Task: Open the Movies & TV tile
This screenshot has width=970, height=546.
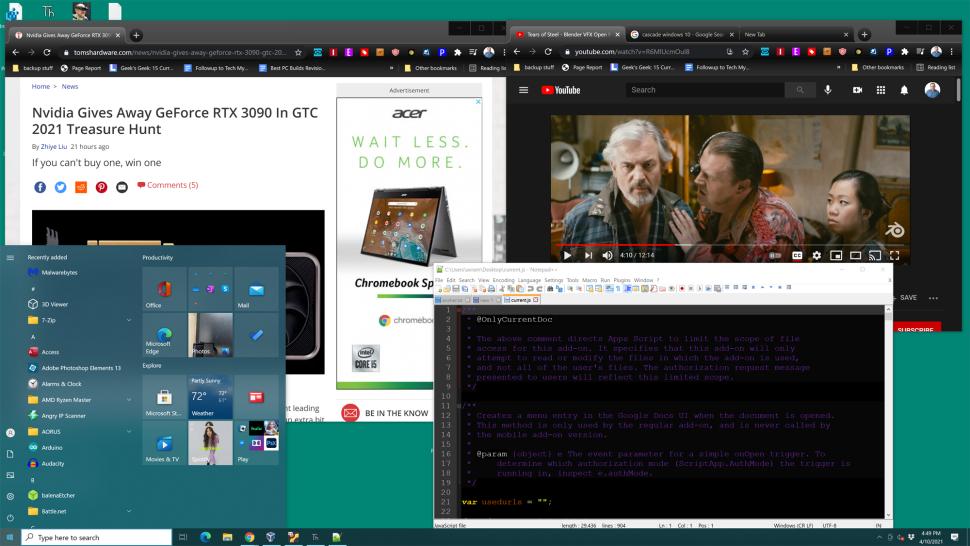Action: (164, 443)
